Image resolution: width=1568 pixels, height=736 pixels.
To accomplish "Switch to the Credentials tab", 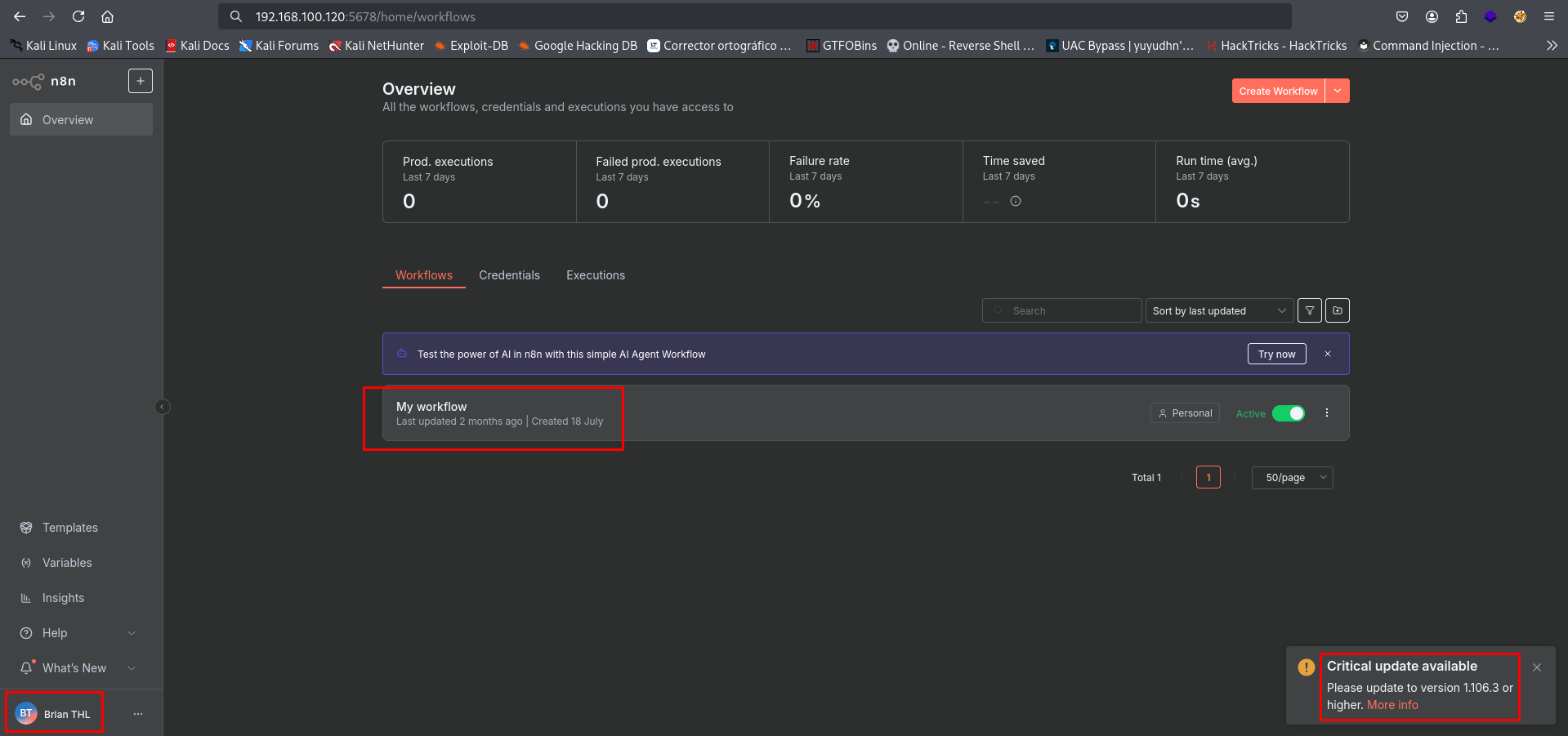I will pyautogui.click(x=509, y=275).
